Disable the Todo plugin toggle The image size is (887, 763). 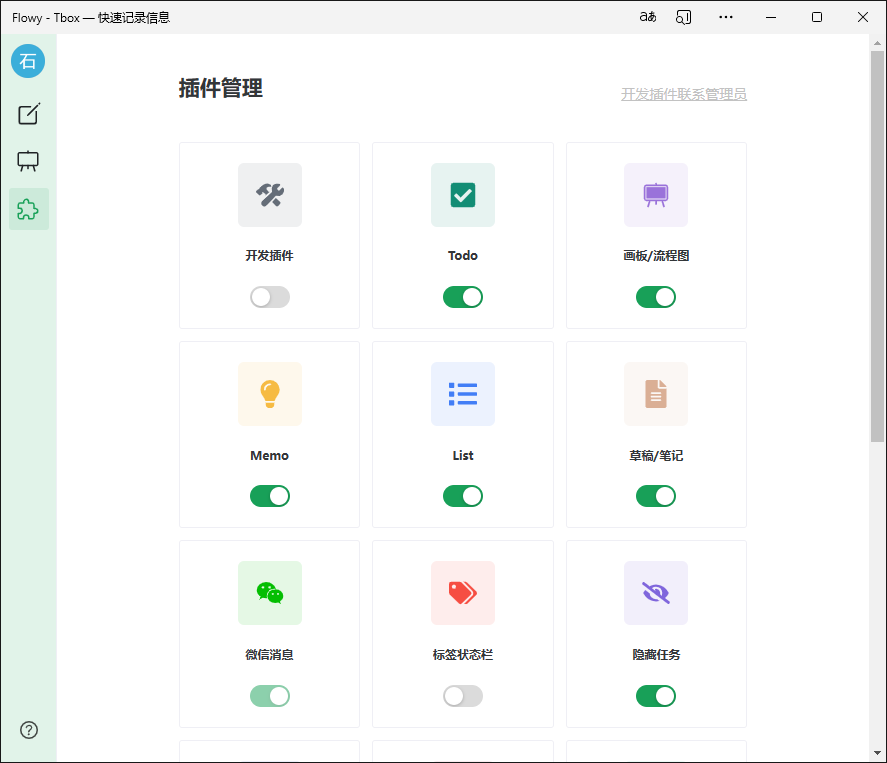pyautogui.click(x=462, y=297)
